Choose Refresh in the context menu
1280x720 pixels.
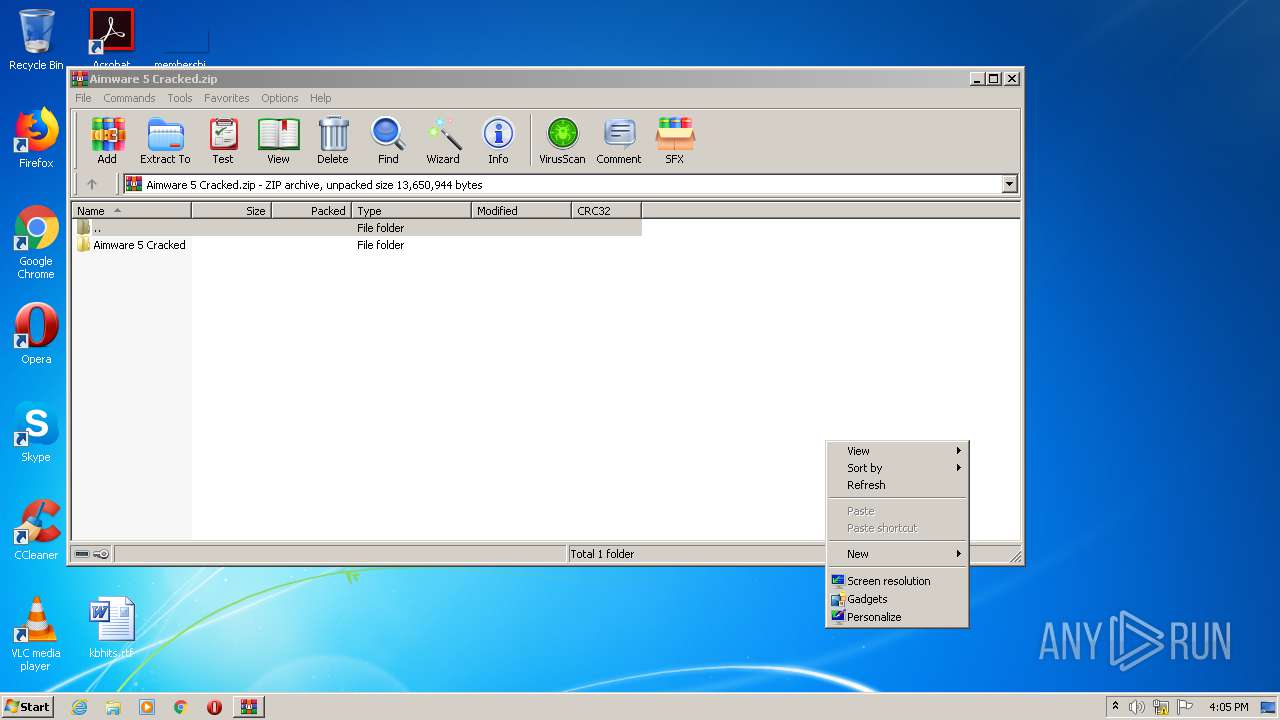coord(897,485)
